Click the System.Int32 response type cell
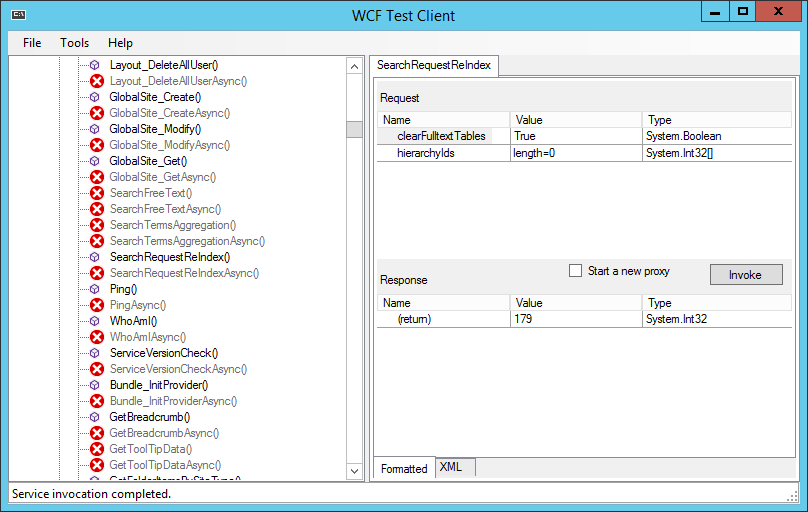 click(717, 319)
